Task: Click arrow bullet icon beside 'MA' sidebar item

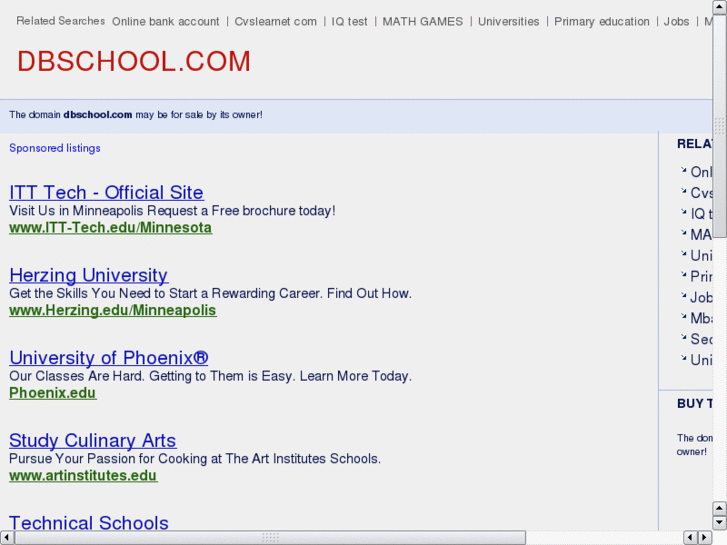Action: point(683,232)
